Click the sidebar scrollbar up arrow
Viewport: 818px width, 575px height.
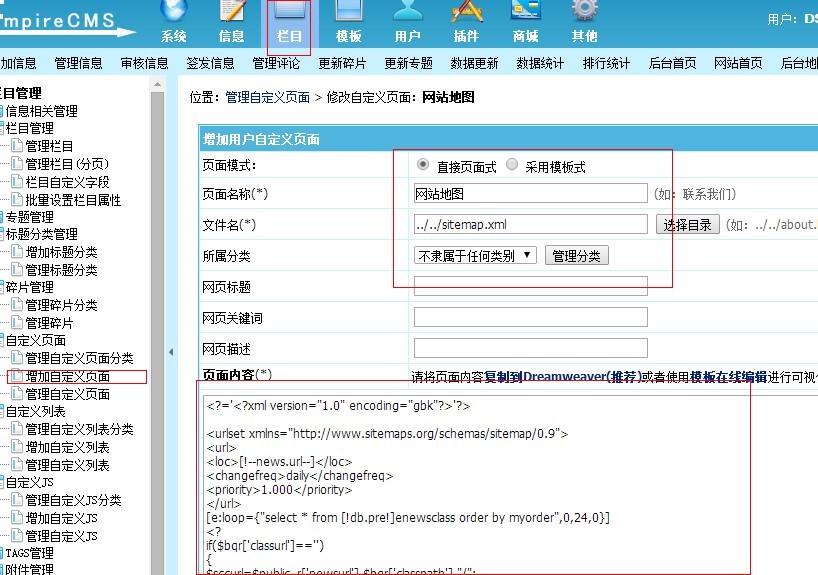(158, 84)
